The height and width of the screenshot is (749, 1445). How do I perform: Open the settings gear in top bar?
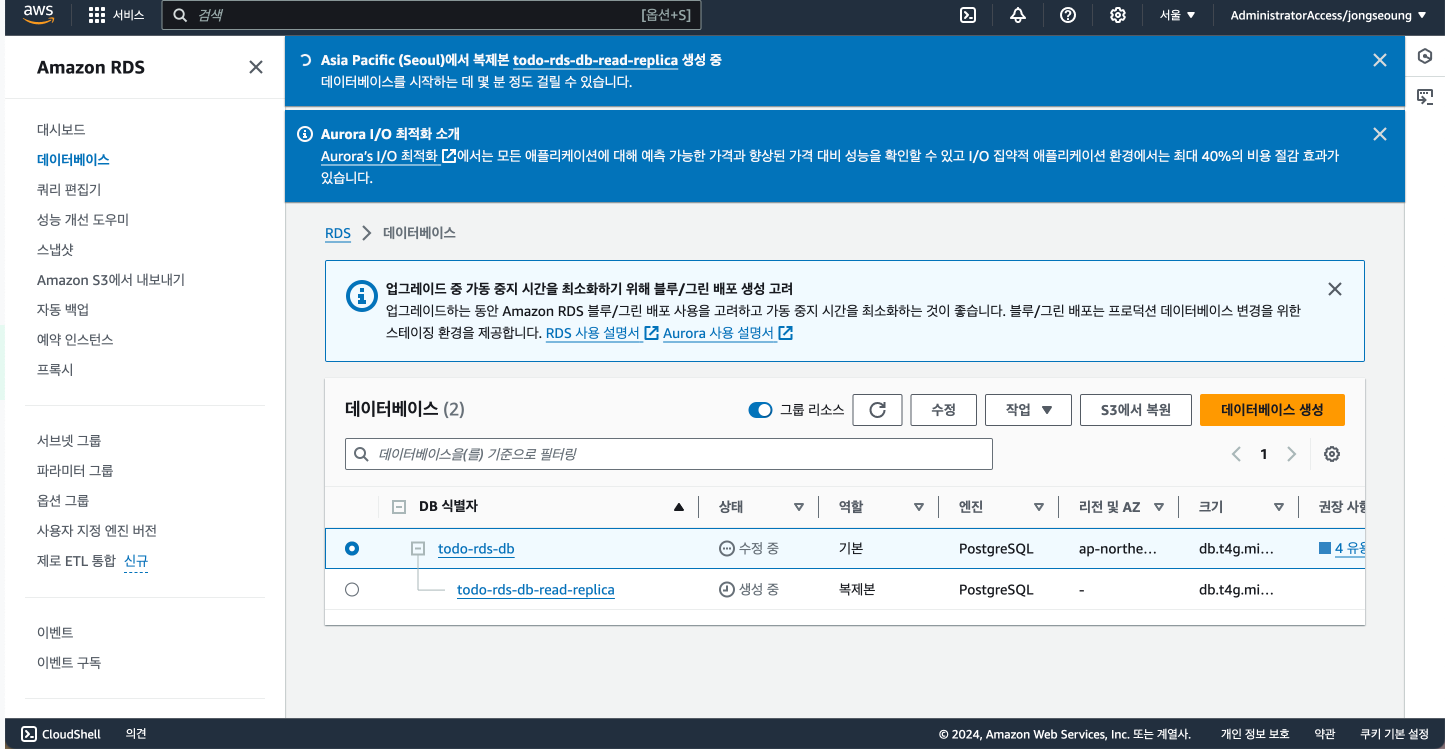point(1118,15)
